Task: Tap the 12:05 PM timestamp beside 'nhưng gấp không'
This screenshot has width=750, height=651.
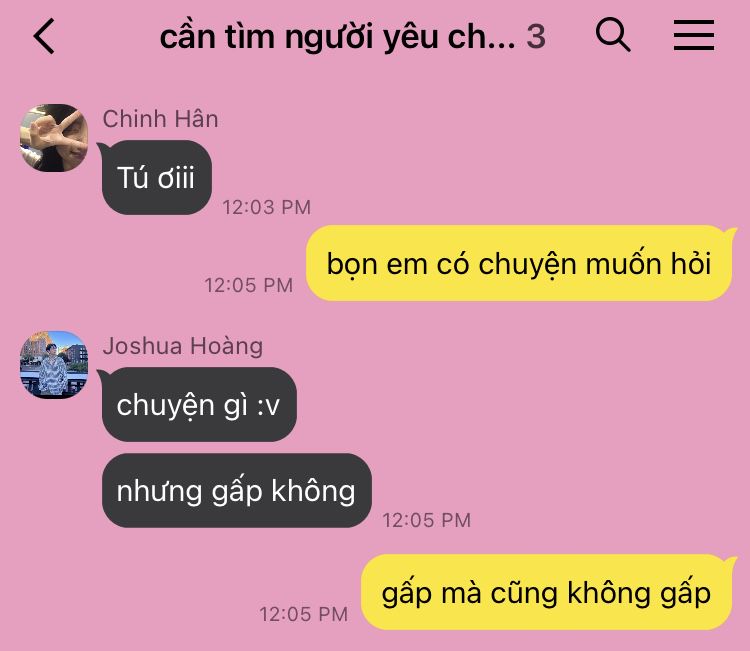Action: coord(427,520)
